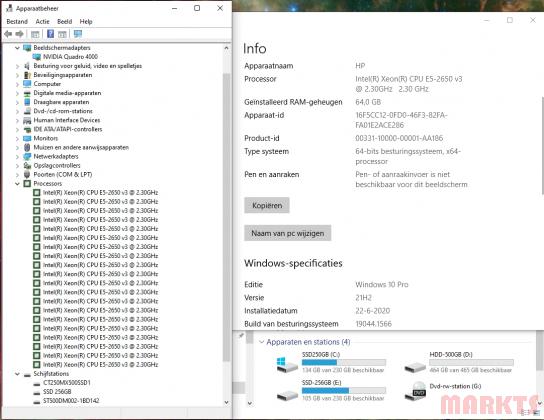The width and height of the screenshot is (544, 420).
Task: Click the Forward arrow in Apparaatbeheer toolbar
Action: pyautogui.click(x=20, y=34)
